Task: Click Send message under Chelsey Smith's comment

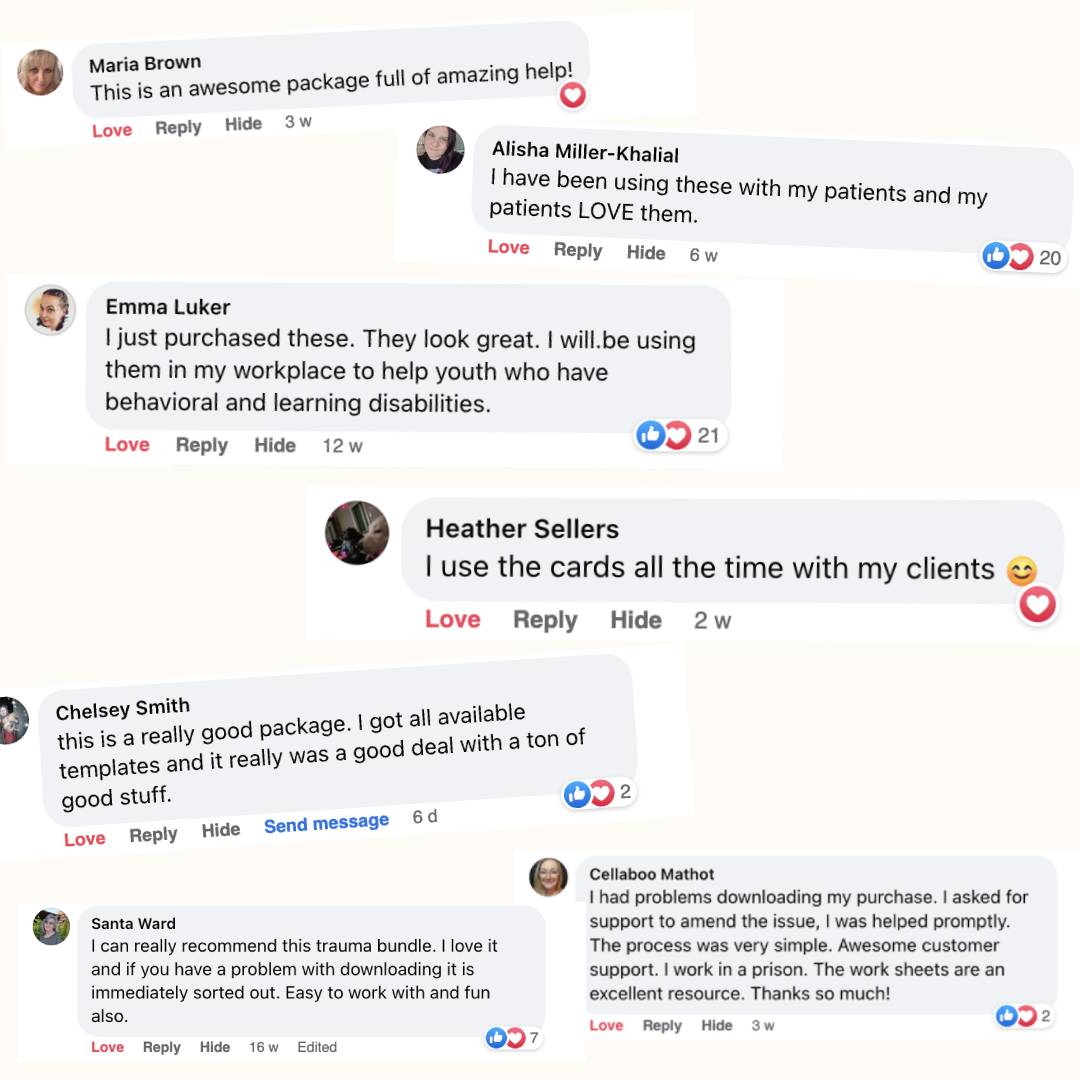Action: click(326, 824)
